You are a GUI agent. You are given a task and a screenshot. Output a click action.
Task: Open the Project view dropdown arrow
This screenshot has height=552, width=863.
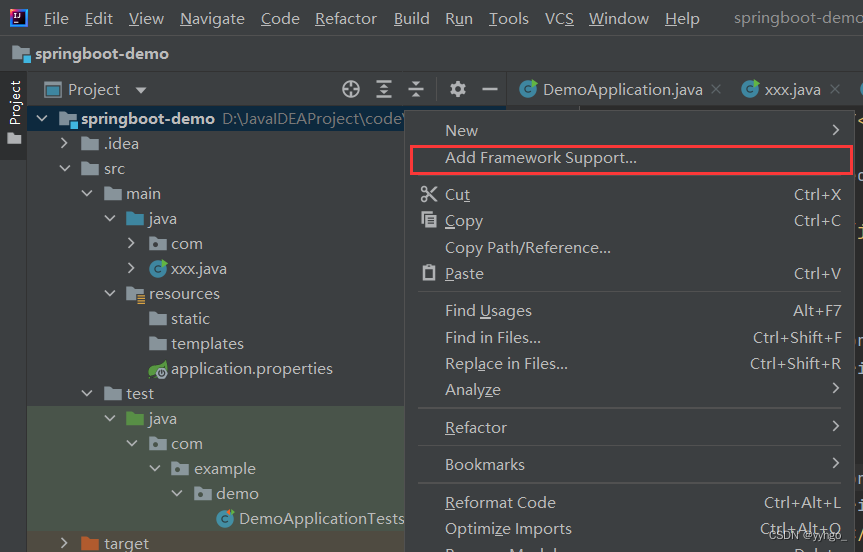[141, 90]
